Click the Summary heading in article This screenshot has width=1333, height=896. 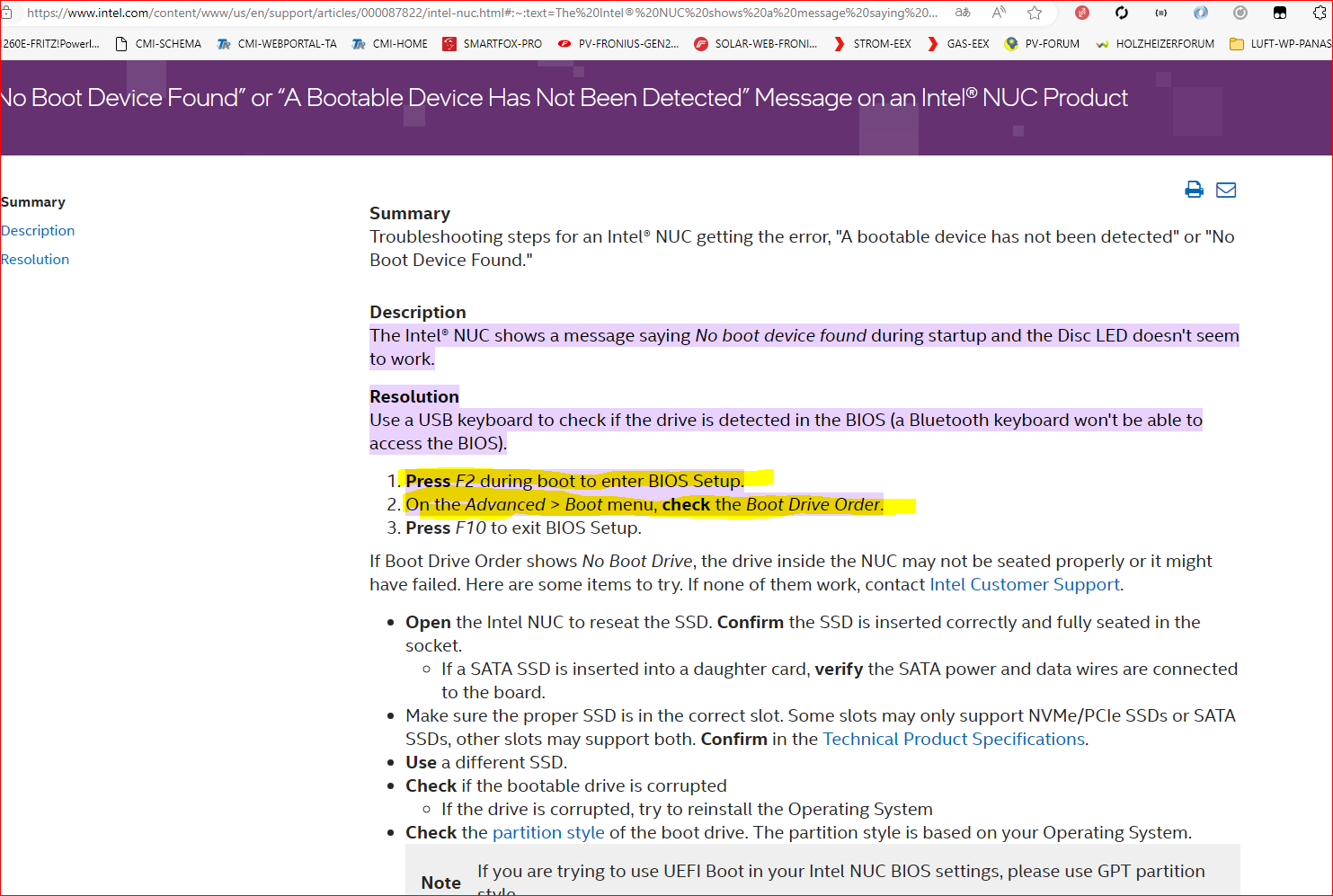(x=410, y=213)
